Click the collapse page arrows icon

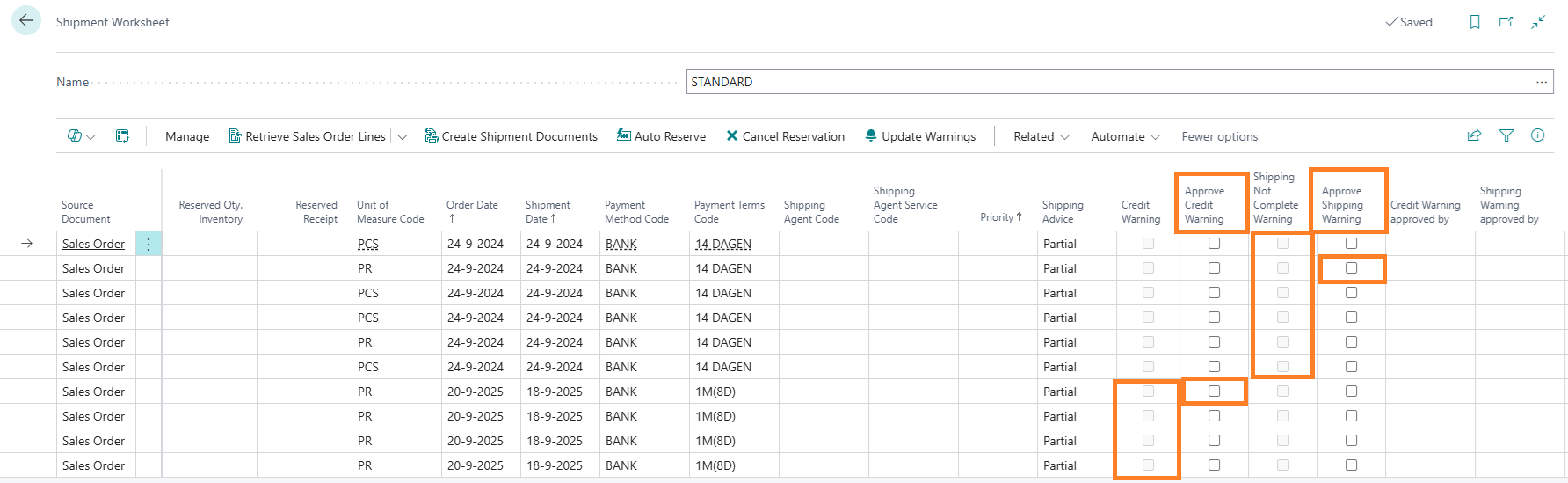[x=1538, y=22]
